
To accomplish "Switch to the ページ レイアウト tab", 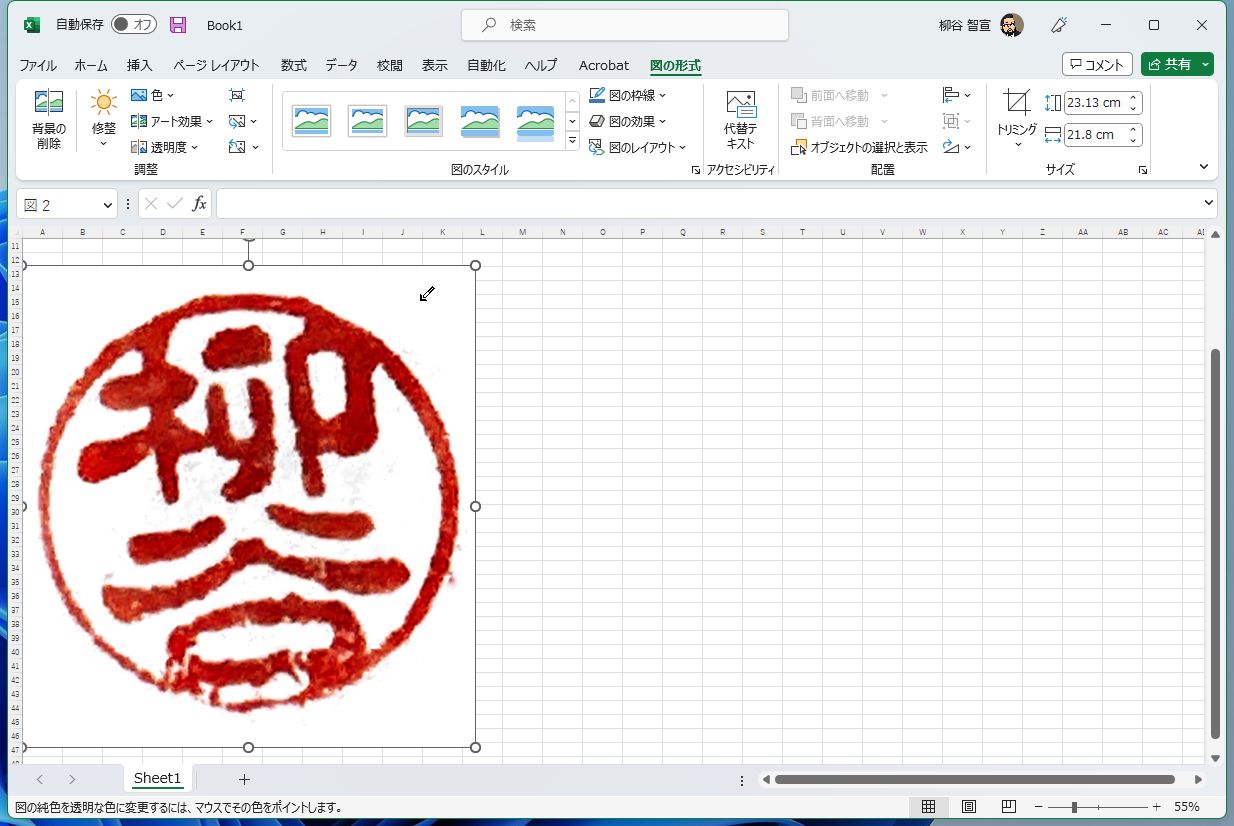I will tap(216, 65).
